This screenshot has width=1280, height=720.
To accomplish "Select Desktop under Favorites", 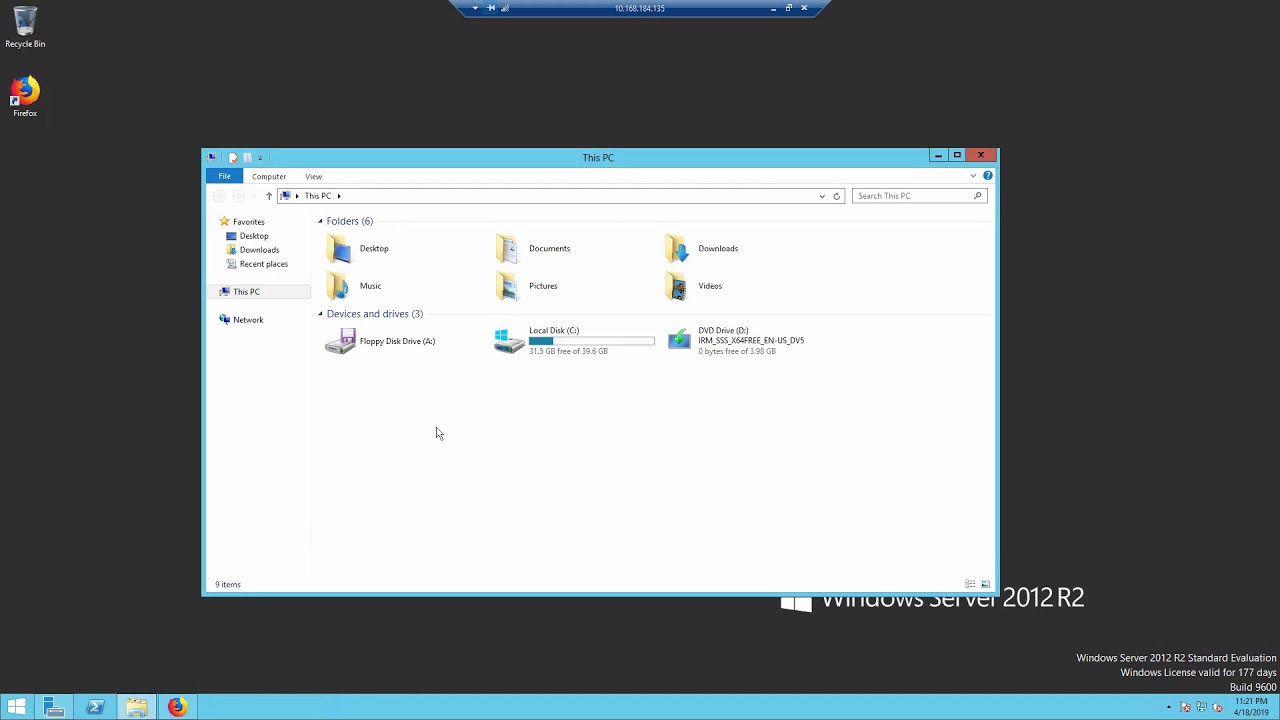I will tap(247, 236).
